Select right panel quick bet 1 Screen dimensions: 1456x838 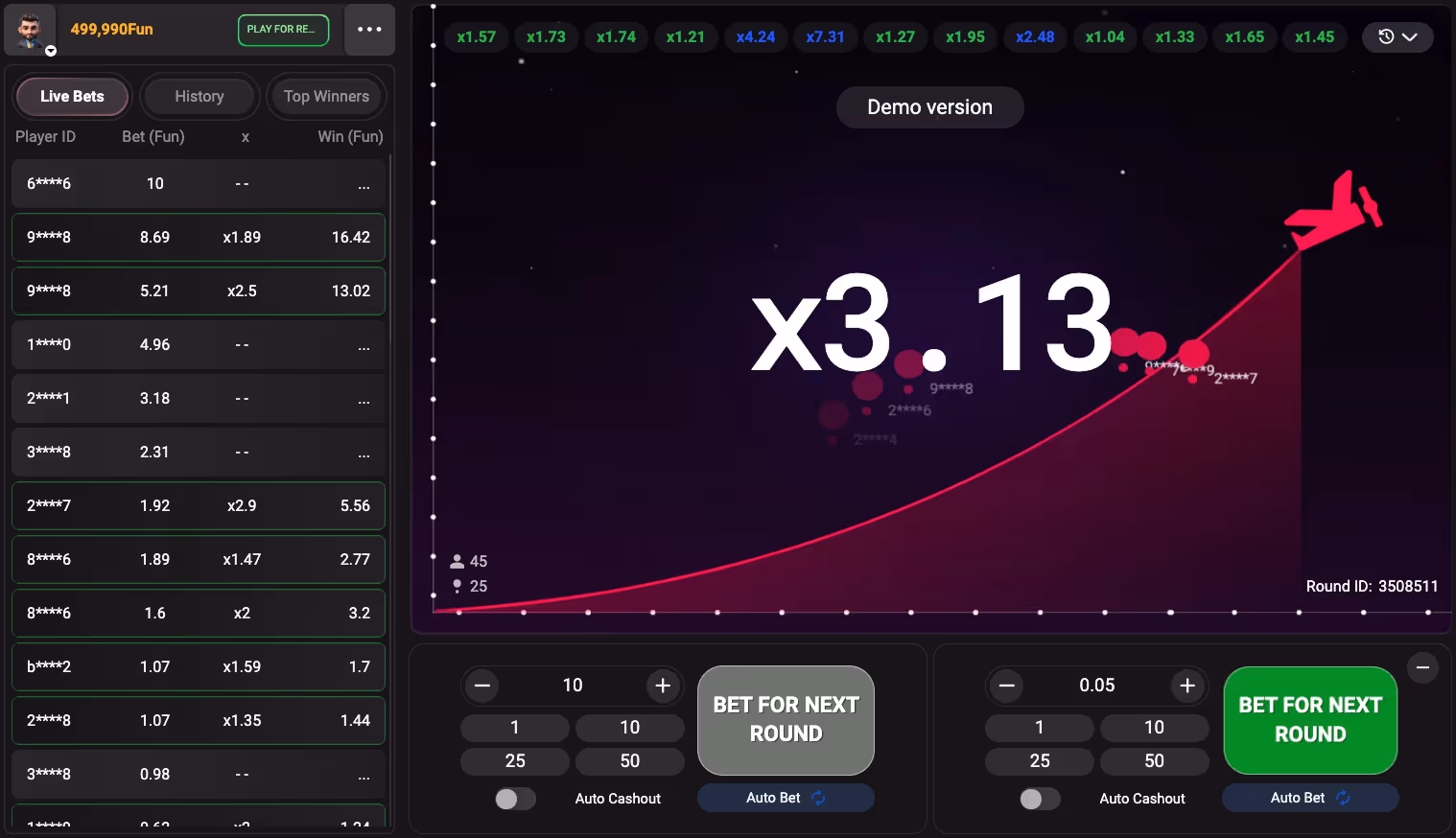(1040, 728)
